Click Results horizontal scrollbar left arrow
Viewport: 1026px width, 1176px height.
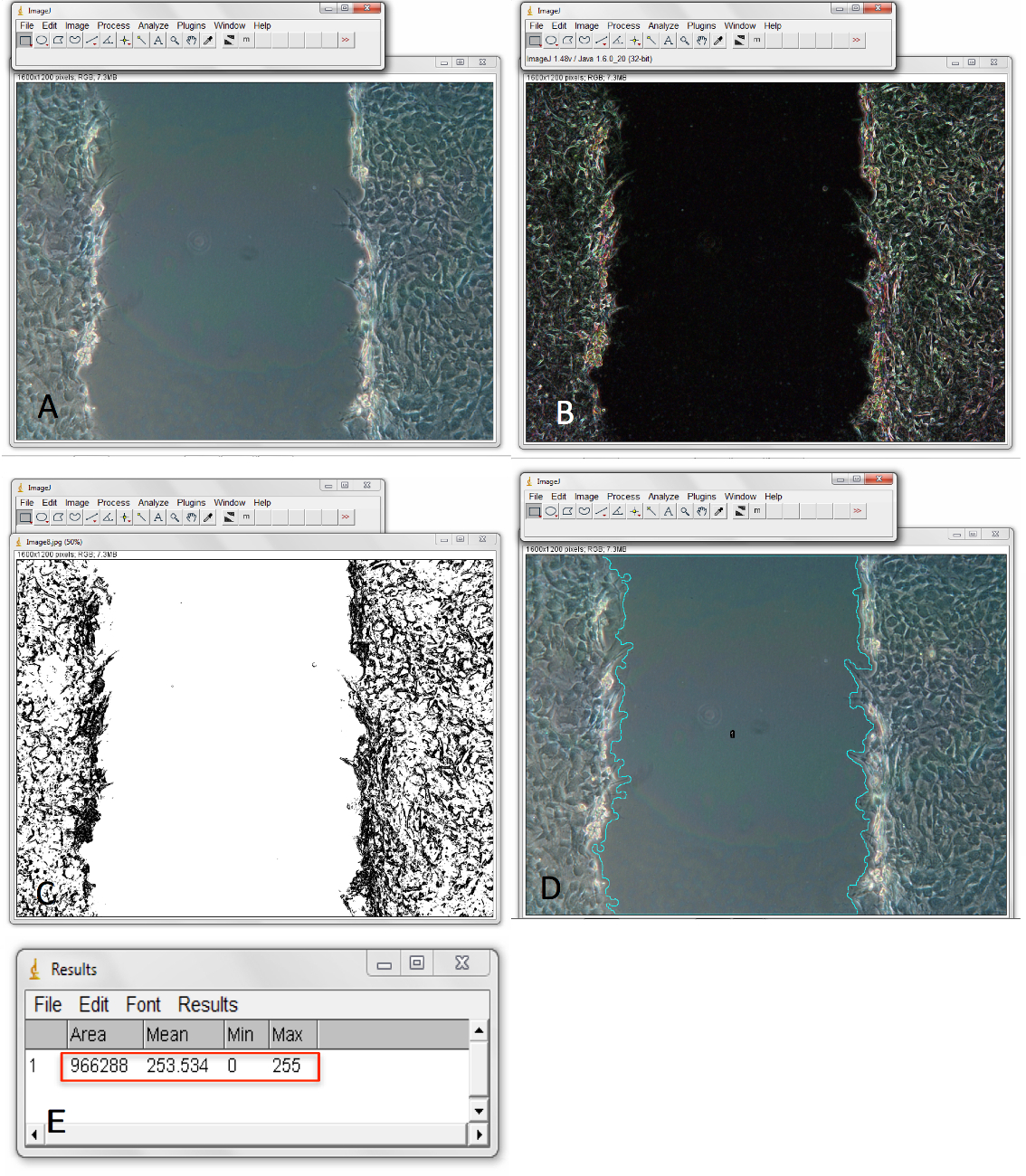pyautogui.click(x=34, y=1134)
